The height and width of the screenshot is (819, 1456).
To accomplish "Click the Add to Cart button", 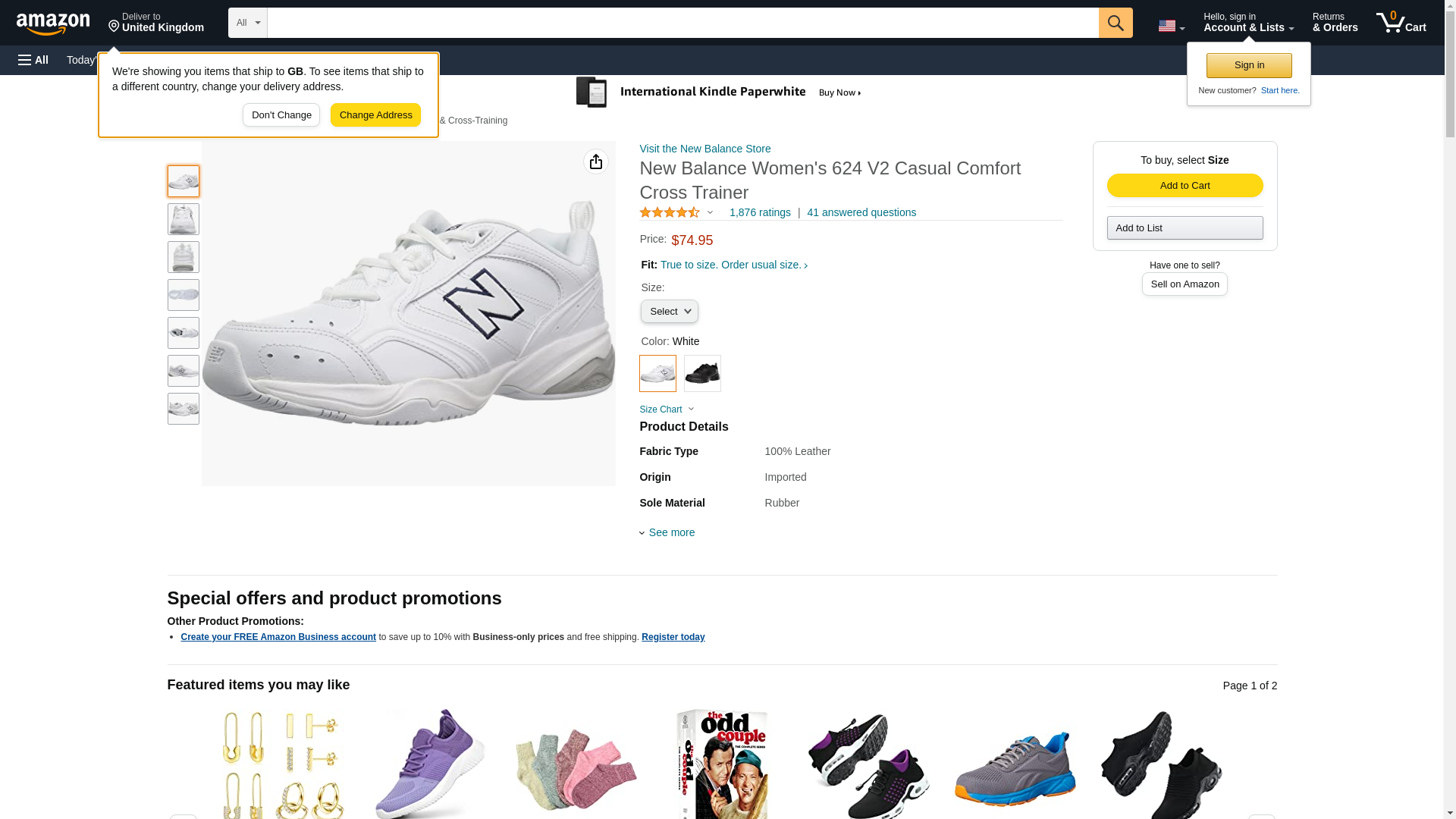I will [1185, 186].
